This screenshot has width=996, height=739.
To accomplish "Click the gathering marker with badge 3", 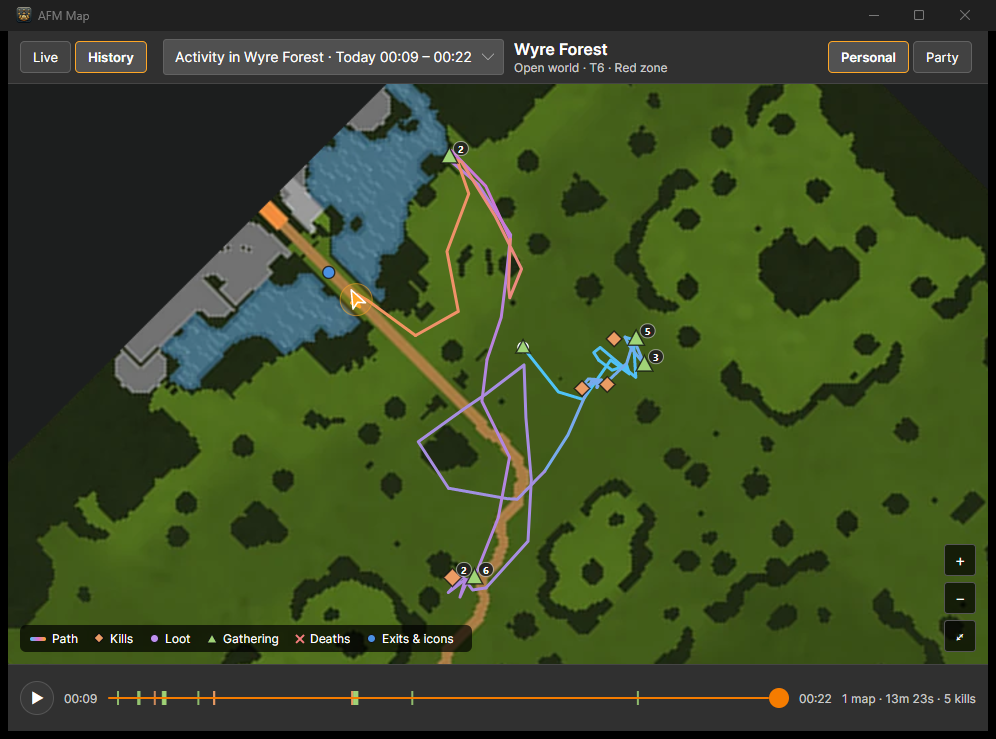I will [x=644, y=364].
